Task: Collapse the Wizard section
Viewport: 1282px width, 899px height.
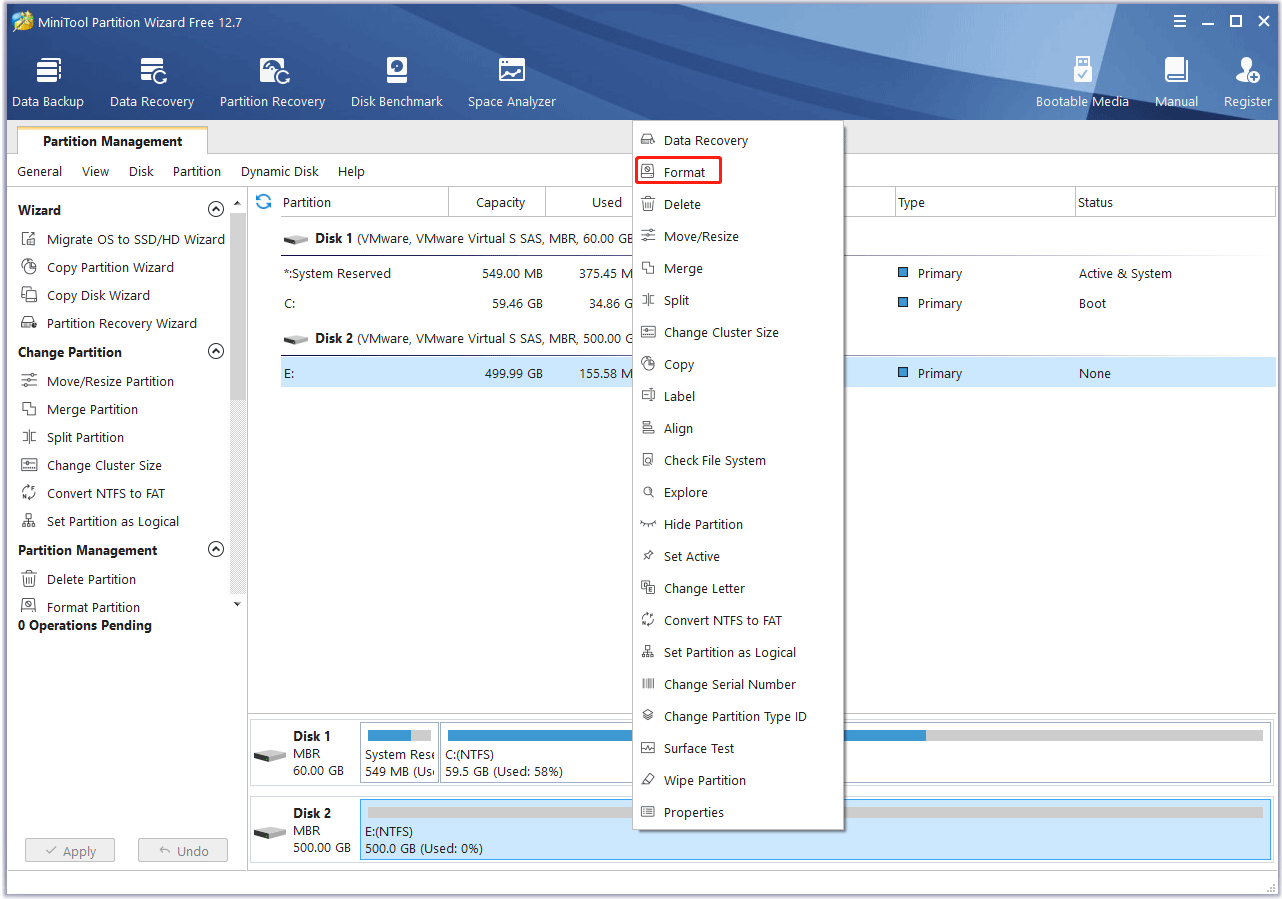Action: pos(215,210)
